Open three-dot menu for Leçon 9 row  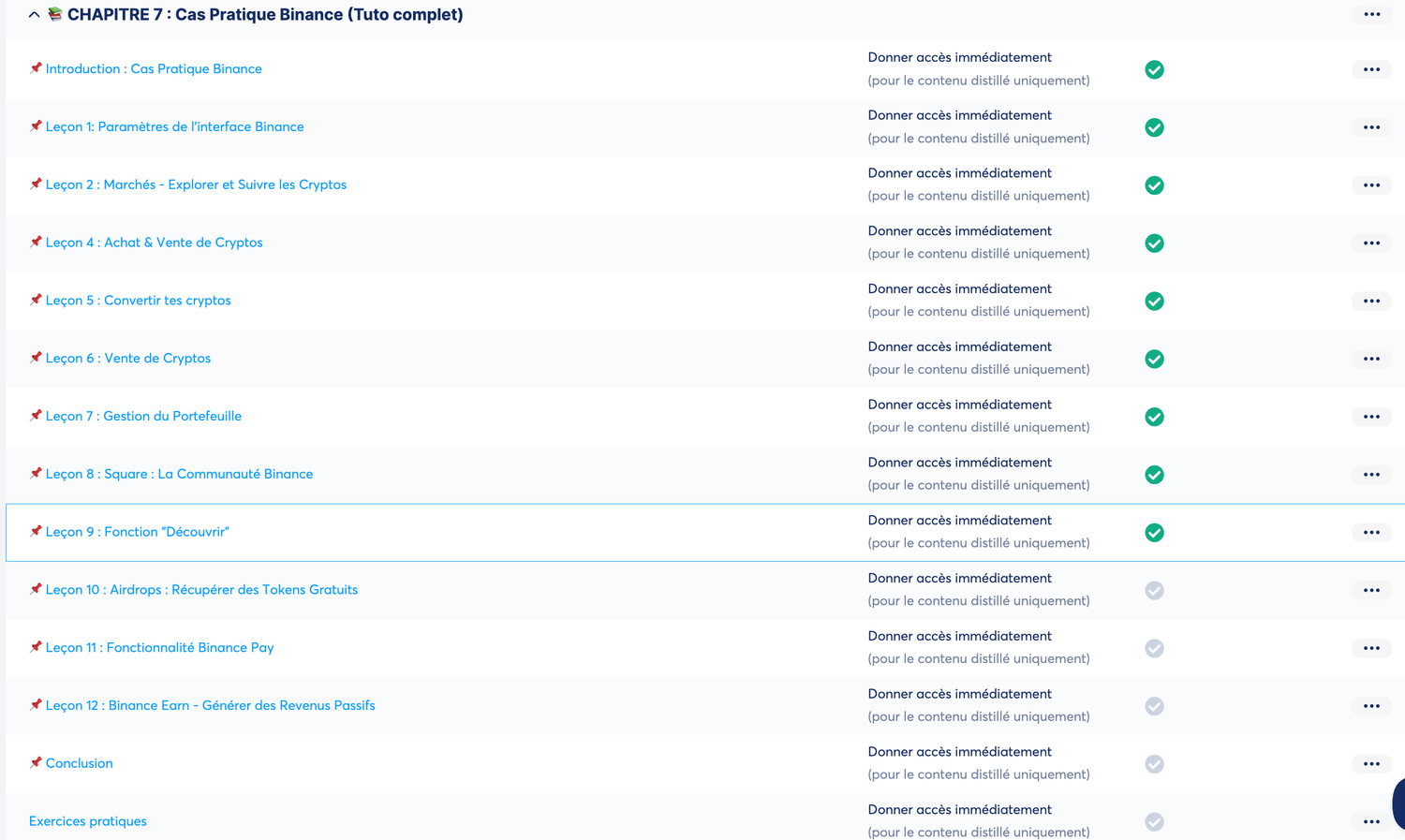[1371, 533]
